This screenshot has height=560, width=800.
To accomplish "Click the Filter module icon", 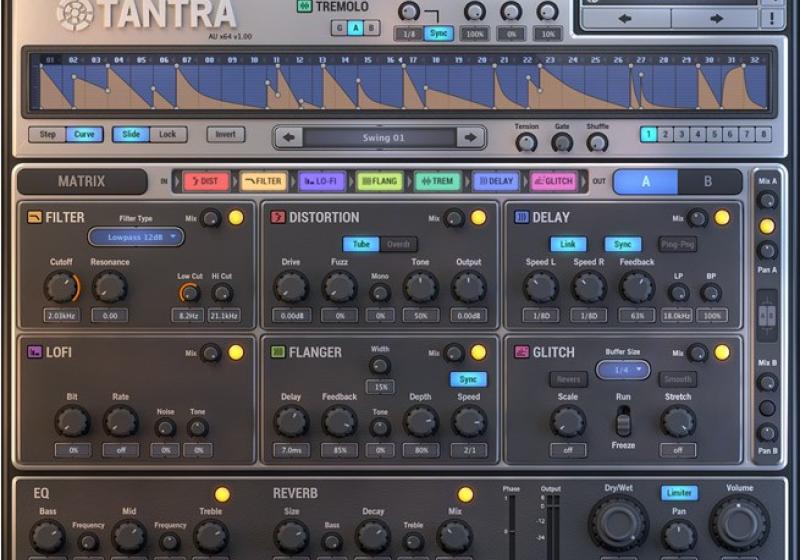I will pos(34,218).
